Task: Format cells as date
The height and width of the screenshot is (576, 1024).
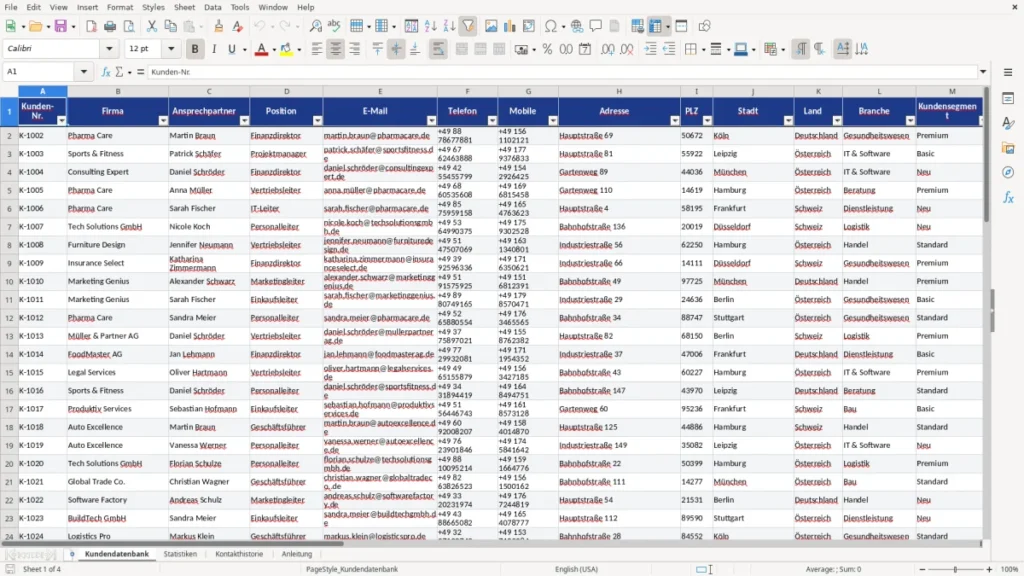Action: point(585,49)
